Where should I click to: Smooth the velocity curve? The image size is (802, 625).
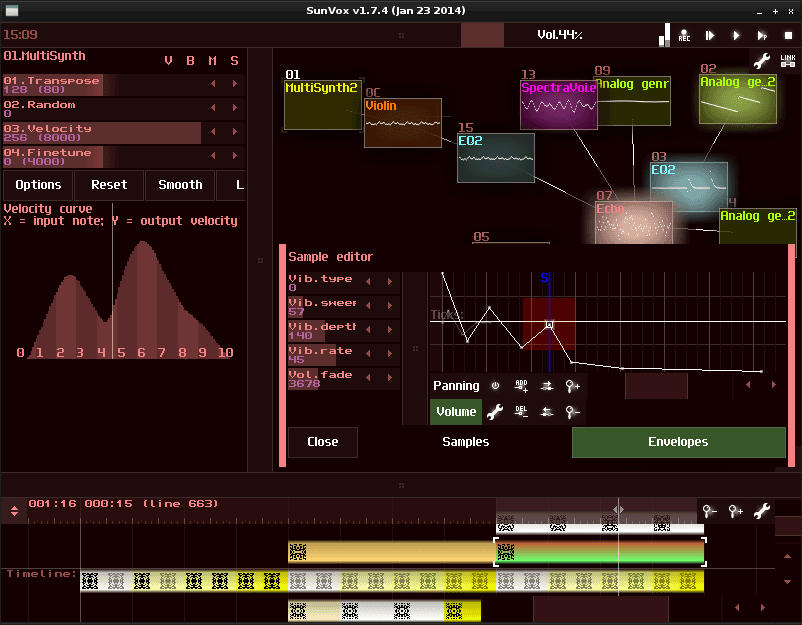point(180,185)
